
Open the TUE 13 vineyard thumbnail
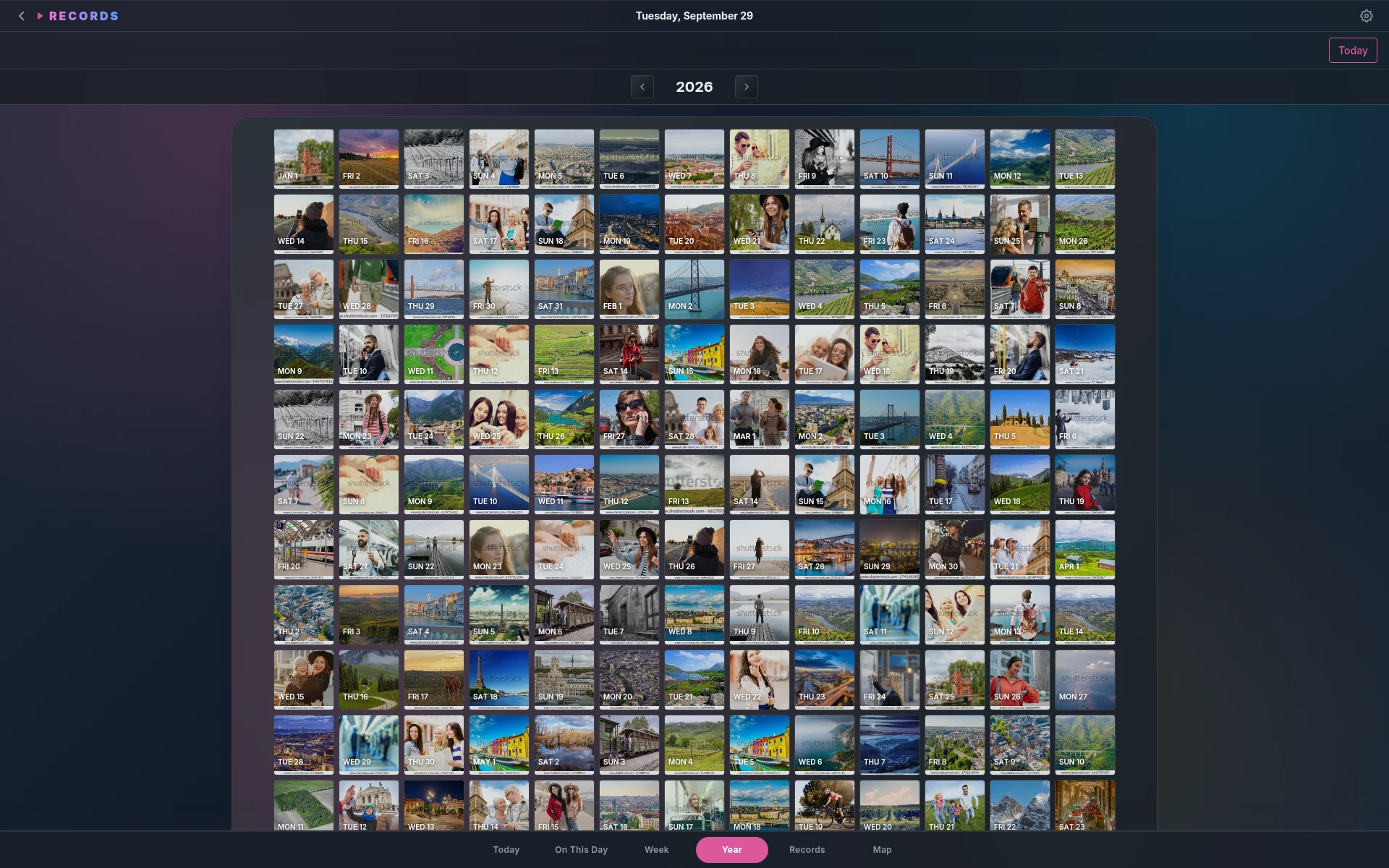coord(1085,159)
